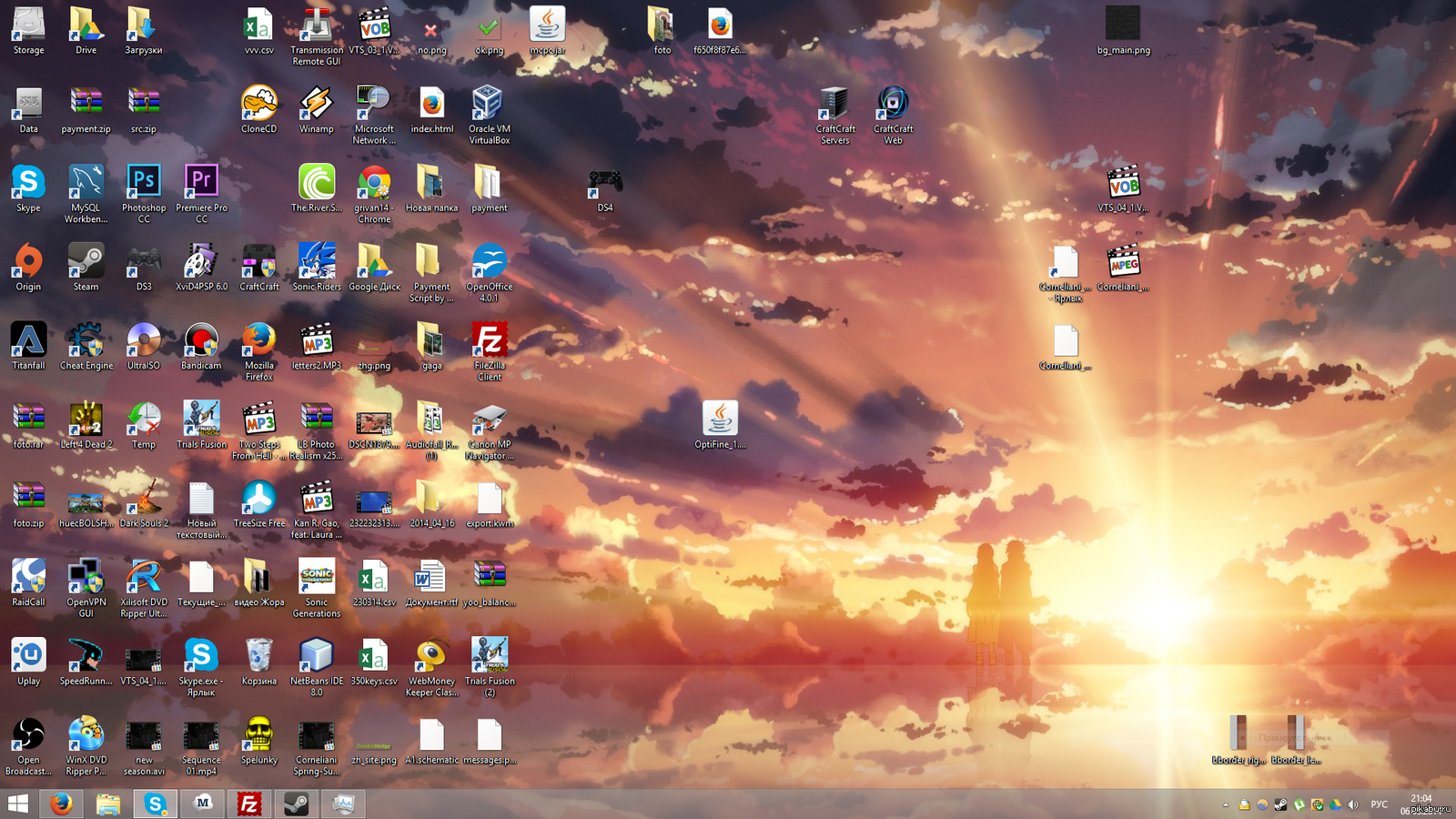This screenshot has width=1456, height=819.
Task: Switch to Skype in the taskbar
Action: [x=156, y=804]
